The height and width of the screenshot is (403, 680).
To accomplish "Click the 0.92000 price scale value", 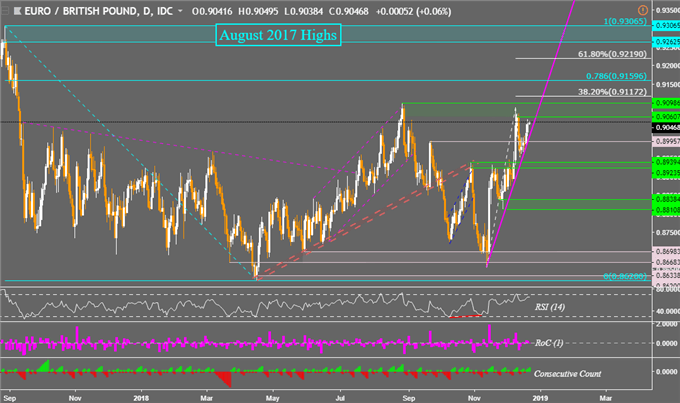I will (667, 66).
